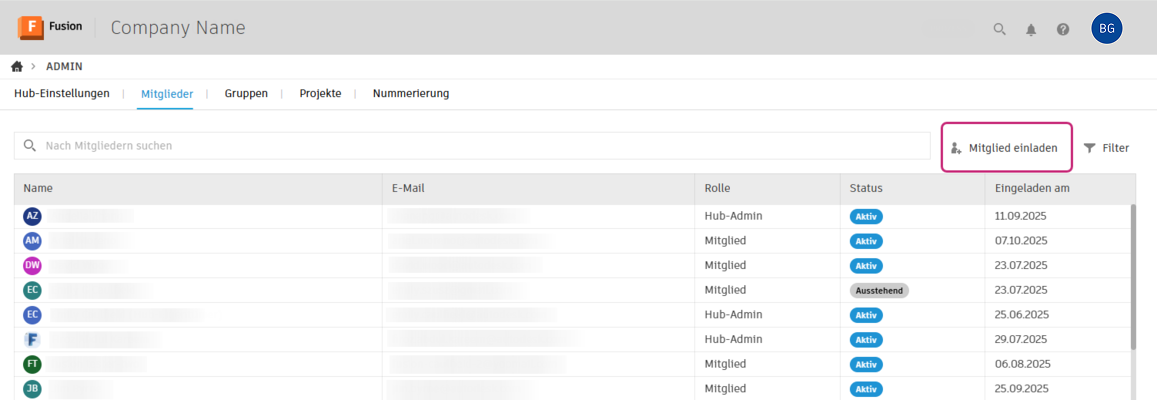Click the ADMIN breadcrumb link
Viewport: 1157px width, 400px height.
click(64, 67)
